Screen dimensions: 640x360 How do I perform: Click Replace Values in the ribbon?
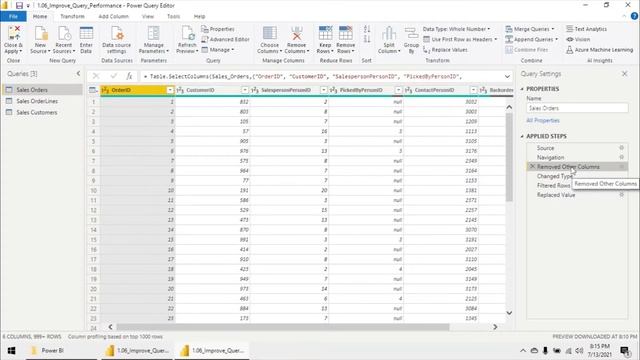tap(445, 50)
